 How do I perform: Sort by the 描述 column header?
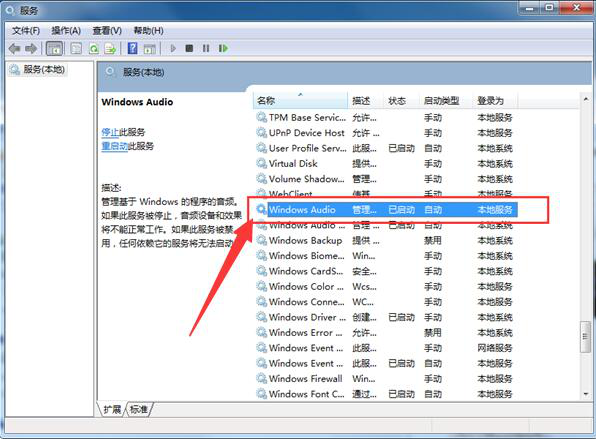365,101
